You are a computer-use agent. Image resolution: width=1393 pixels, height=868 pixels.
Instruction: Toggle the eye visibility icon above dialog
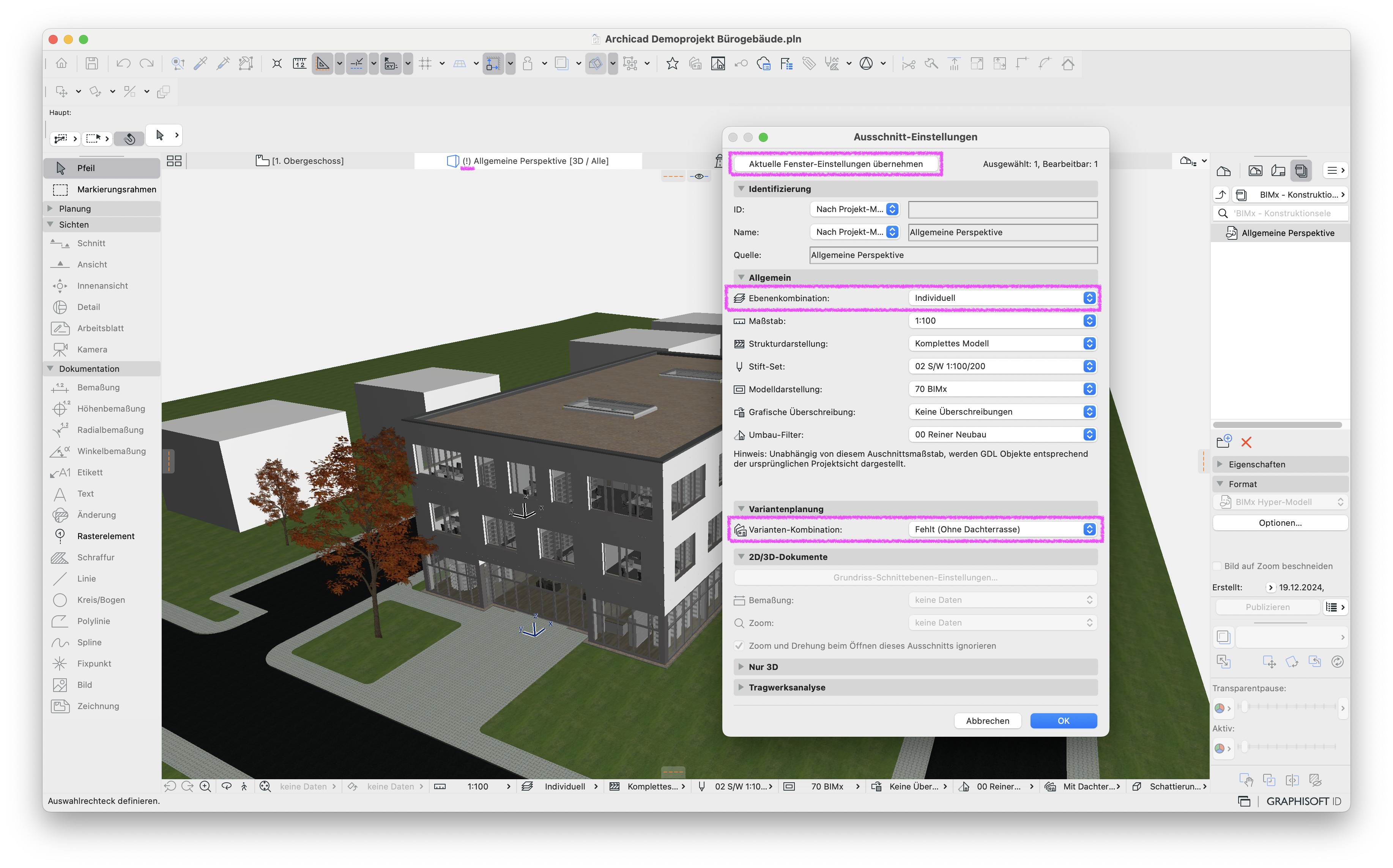click(699, 176)
